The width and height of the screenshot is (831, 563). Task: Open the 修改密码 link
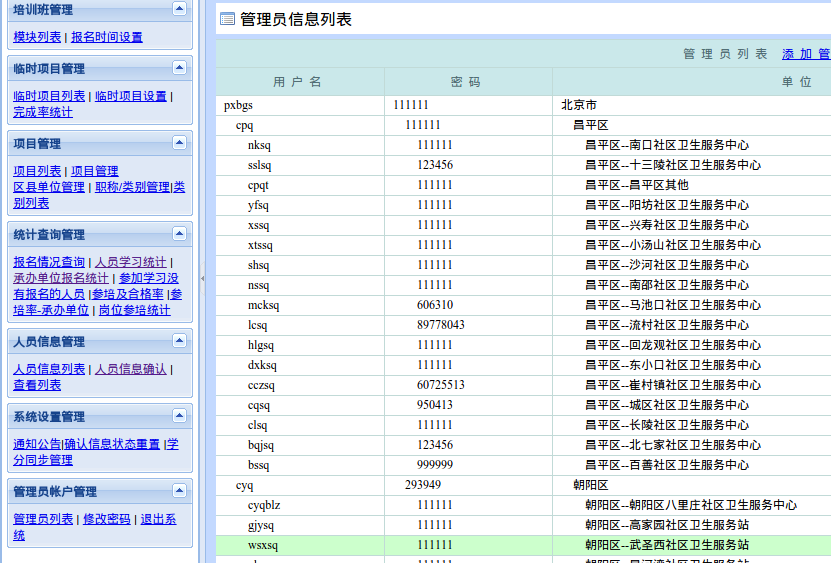click(x=107, y=519)
